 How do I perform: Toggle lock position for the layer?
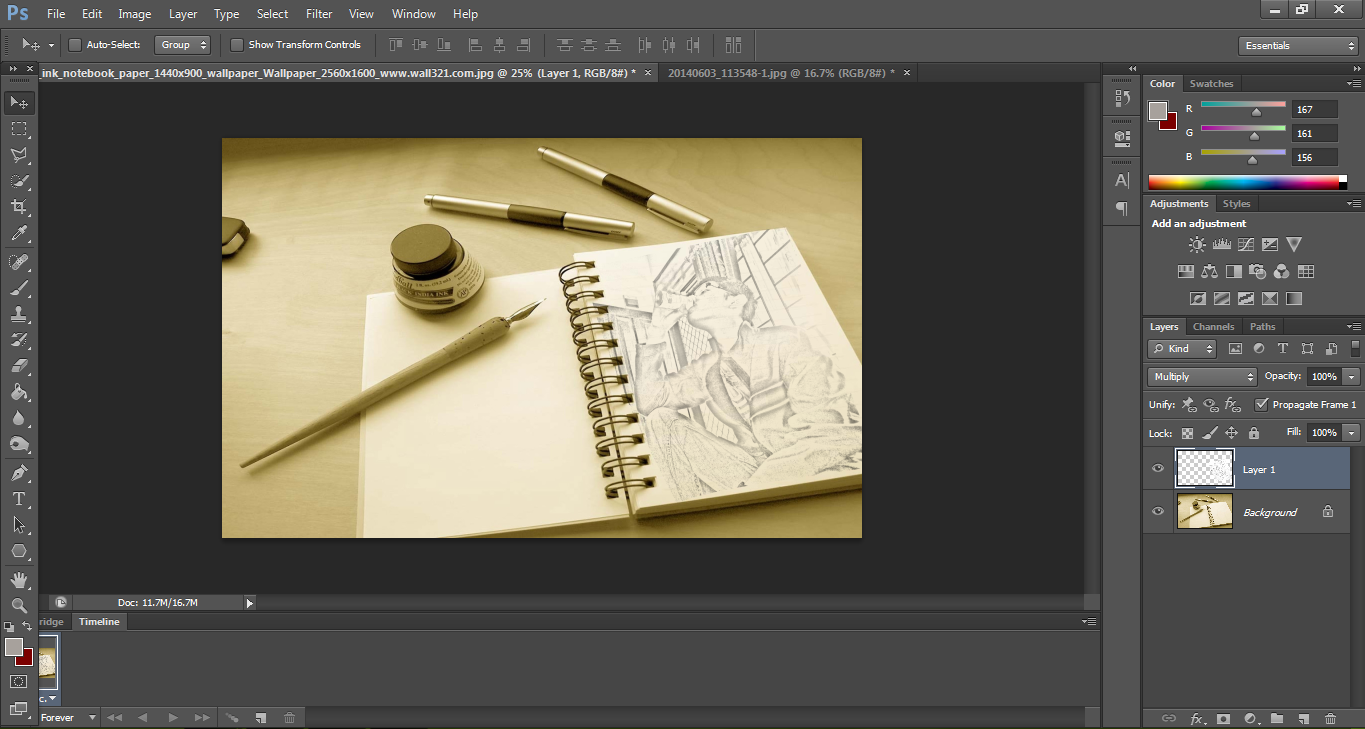[x=1231, y=433]
